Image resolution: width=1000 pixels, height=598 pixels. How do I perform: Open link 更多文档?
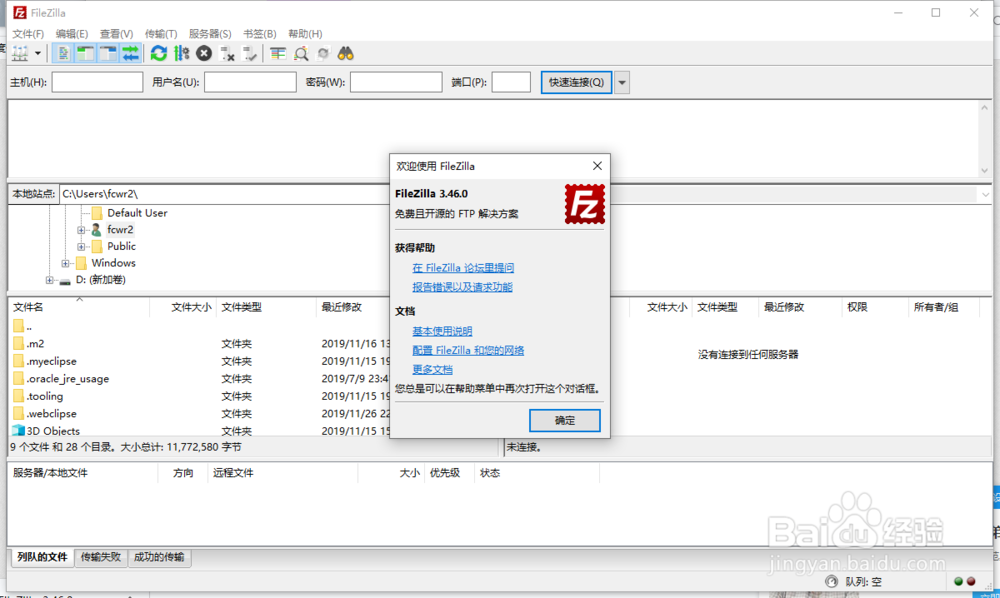(x=432, y=369)
